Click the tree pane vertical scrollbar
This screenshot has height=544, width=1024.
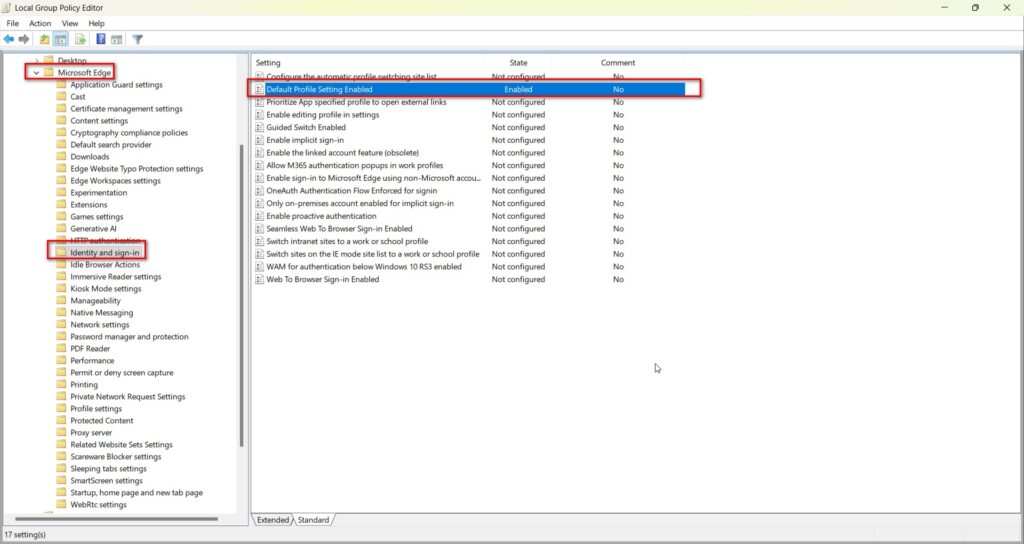click(242, 295)
